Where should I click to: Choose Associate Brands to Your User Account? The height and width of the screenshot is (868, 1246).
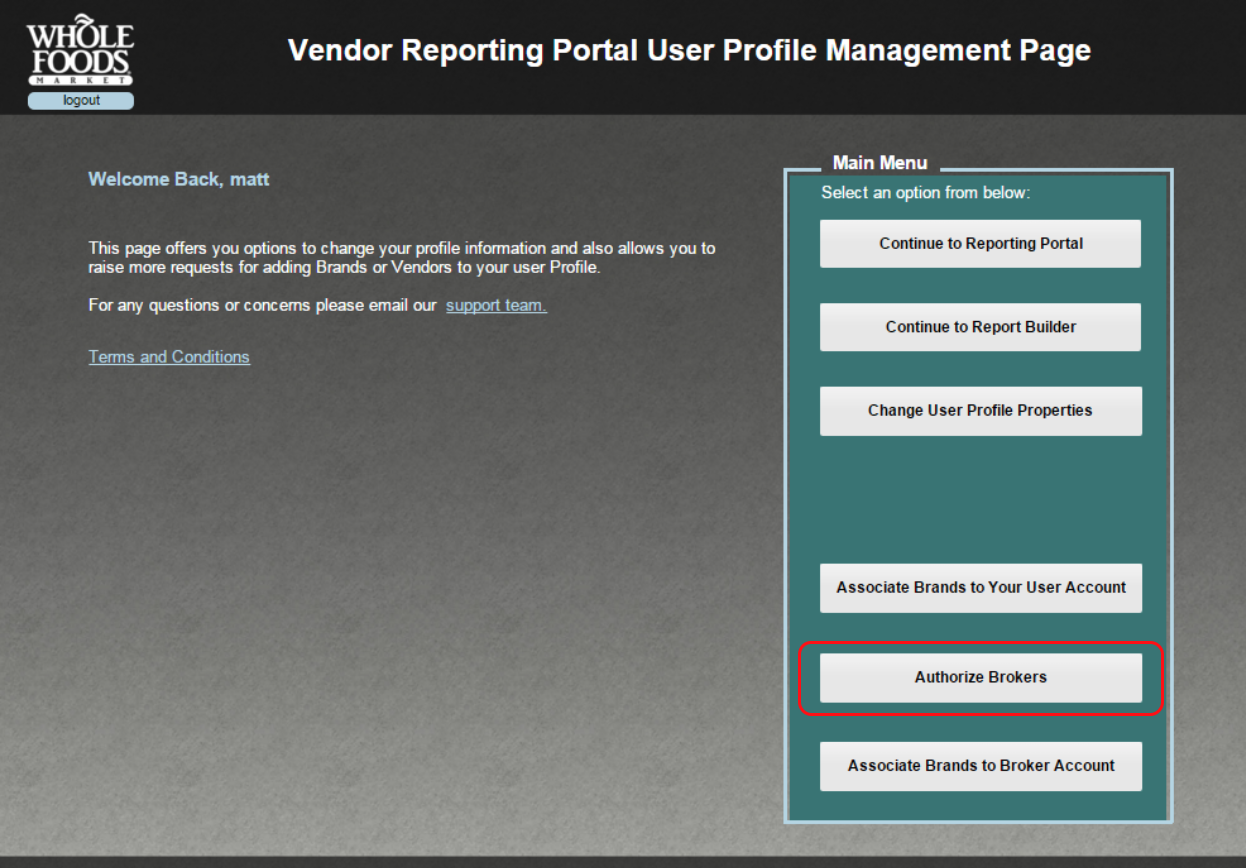click(x=980, y=588)
